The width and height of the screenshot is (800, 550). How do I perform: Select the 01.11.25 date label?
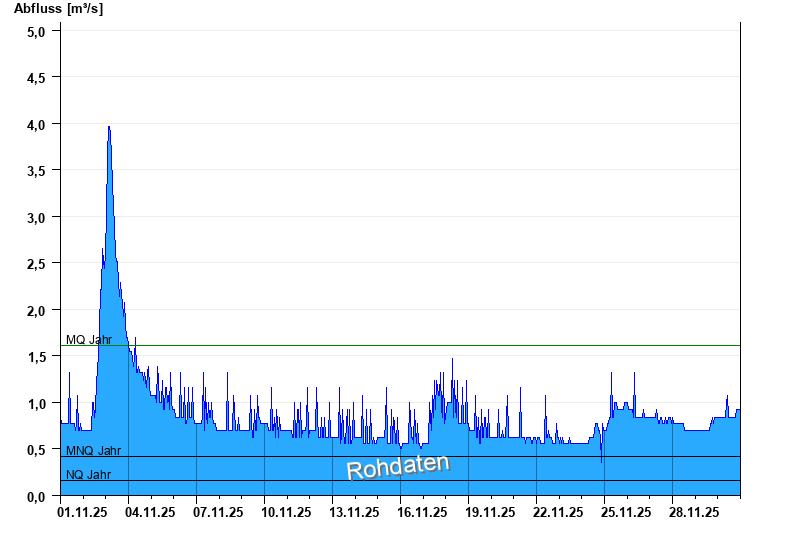82,512
